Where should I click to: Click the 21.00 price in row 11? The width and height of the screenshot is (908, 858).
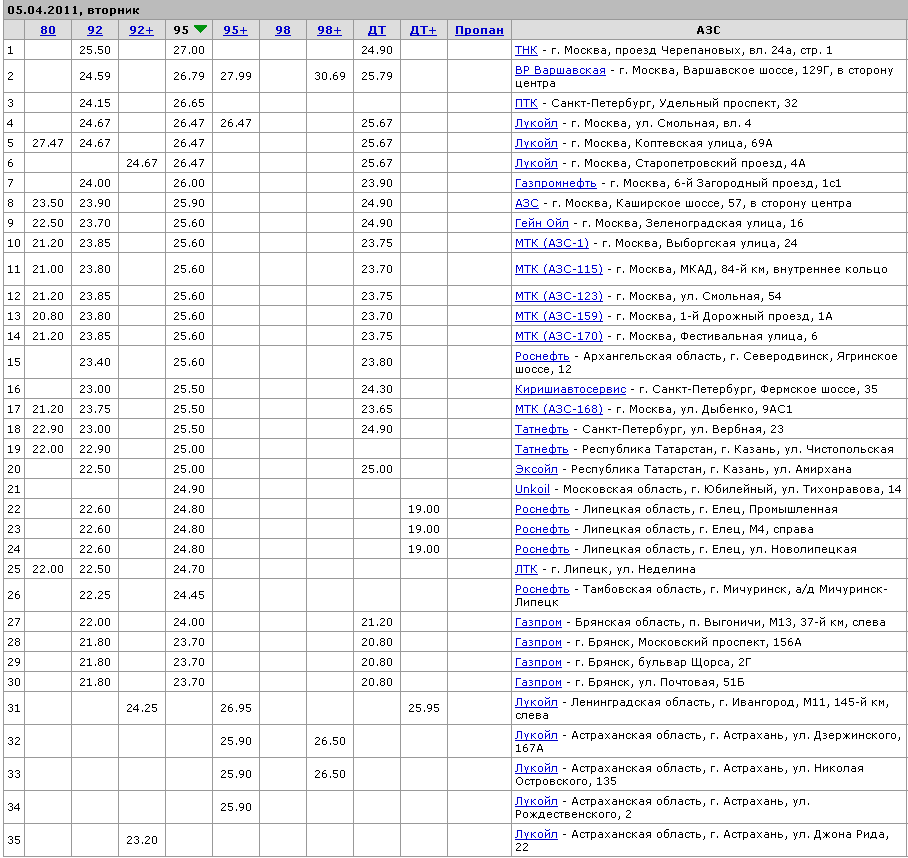click(48, 269)
